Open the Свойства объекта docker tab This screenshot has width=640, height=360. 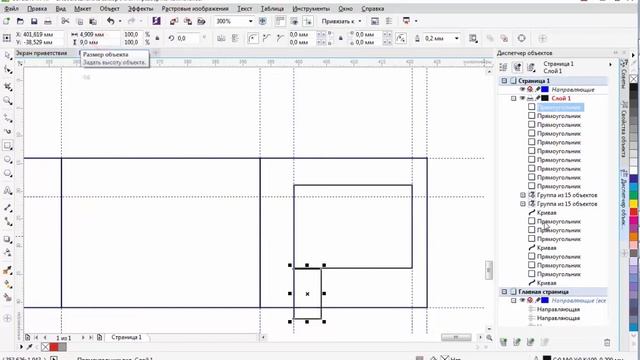(x=624, y=129)
